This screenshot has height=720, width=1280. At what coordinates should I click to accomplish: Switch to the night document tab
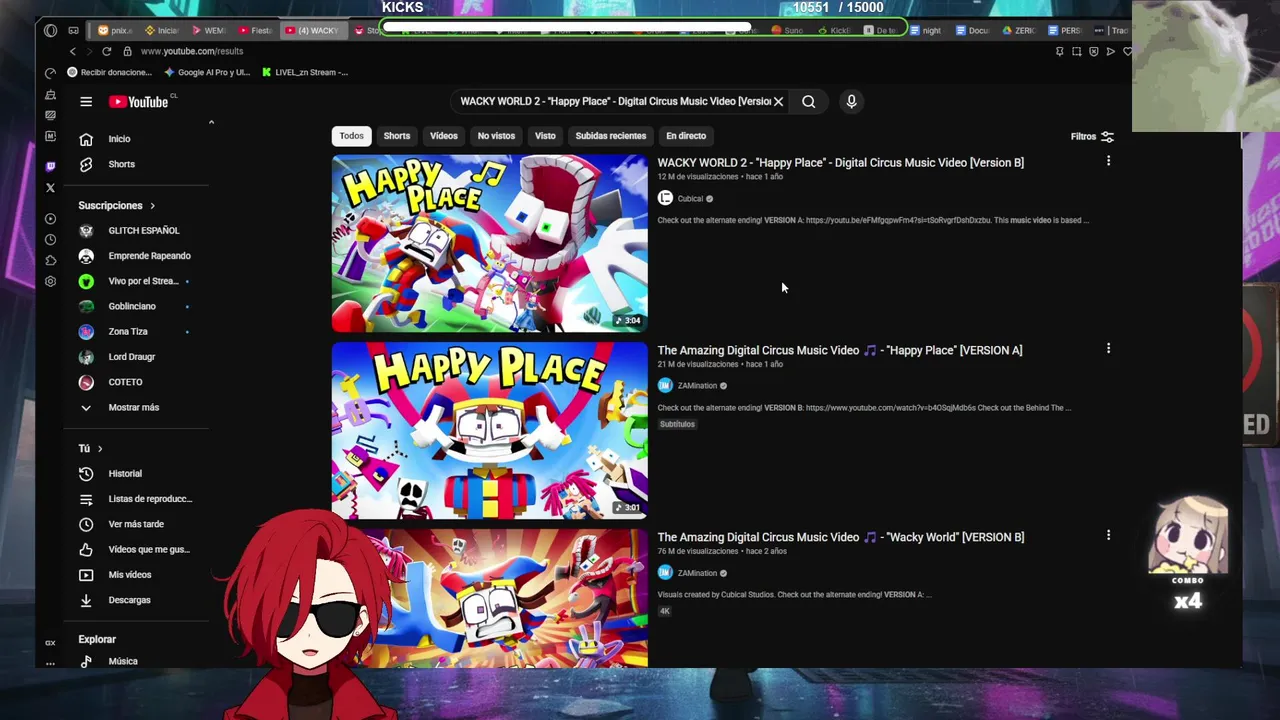[925, 30]
